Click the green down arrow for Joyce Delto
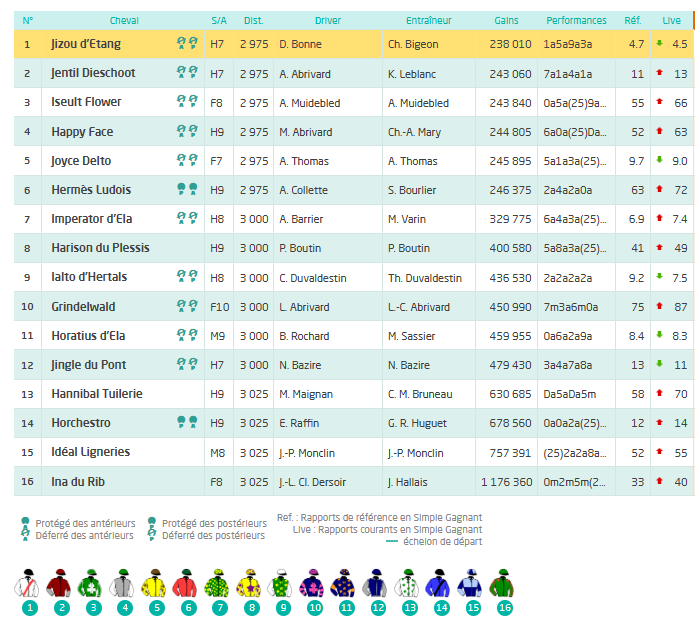The height and width of the screenshot is (644, 695). pyautogui.click(x=660, y=160)
